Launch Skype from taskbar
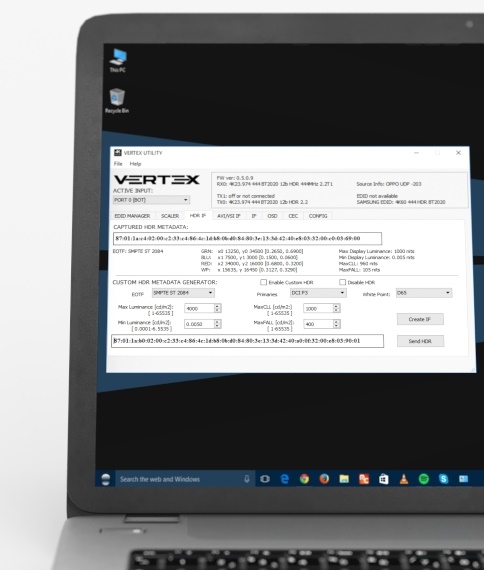Image resolution: width=484 pixels, height=570 pixels. point(444,479)
